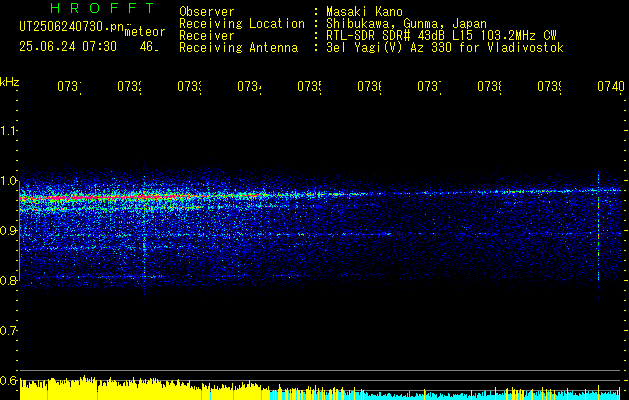The width and height of the screenshot is (629, 400).
Task: Select observer name Masaki Kano
Action: [x=364, y=12]
